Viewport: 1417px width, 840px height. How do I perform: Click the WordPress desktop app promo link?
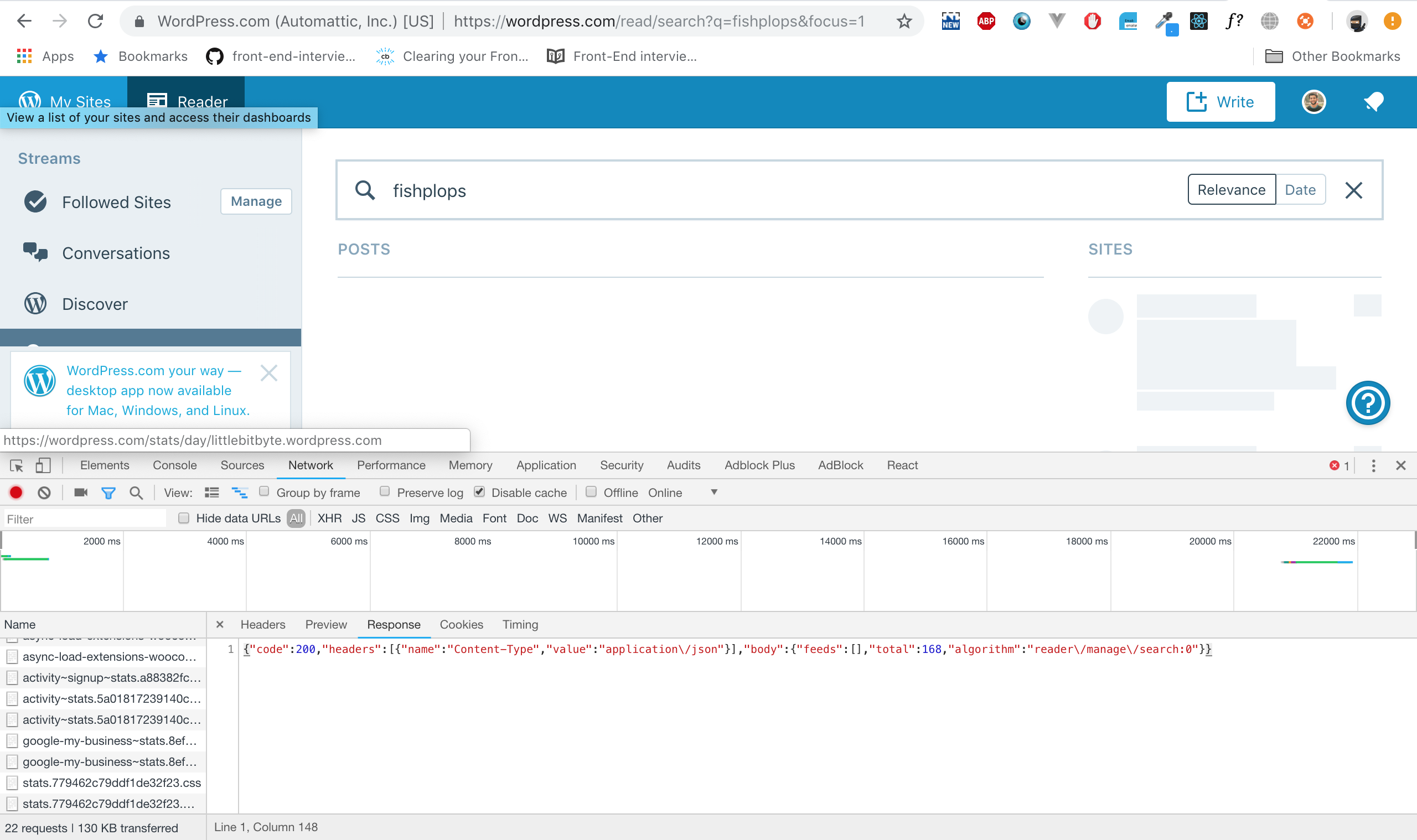(x=158, y=391)
